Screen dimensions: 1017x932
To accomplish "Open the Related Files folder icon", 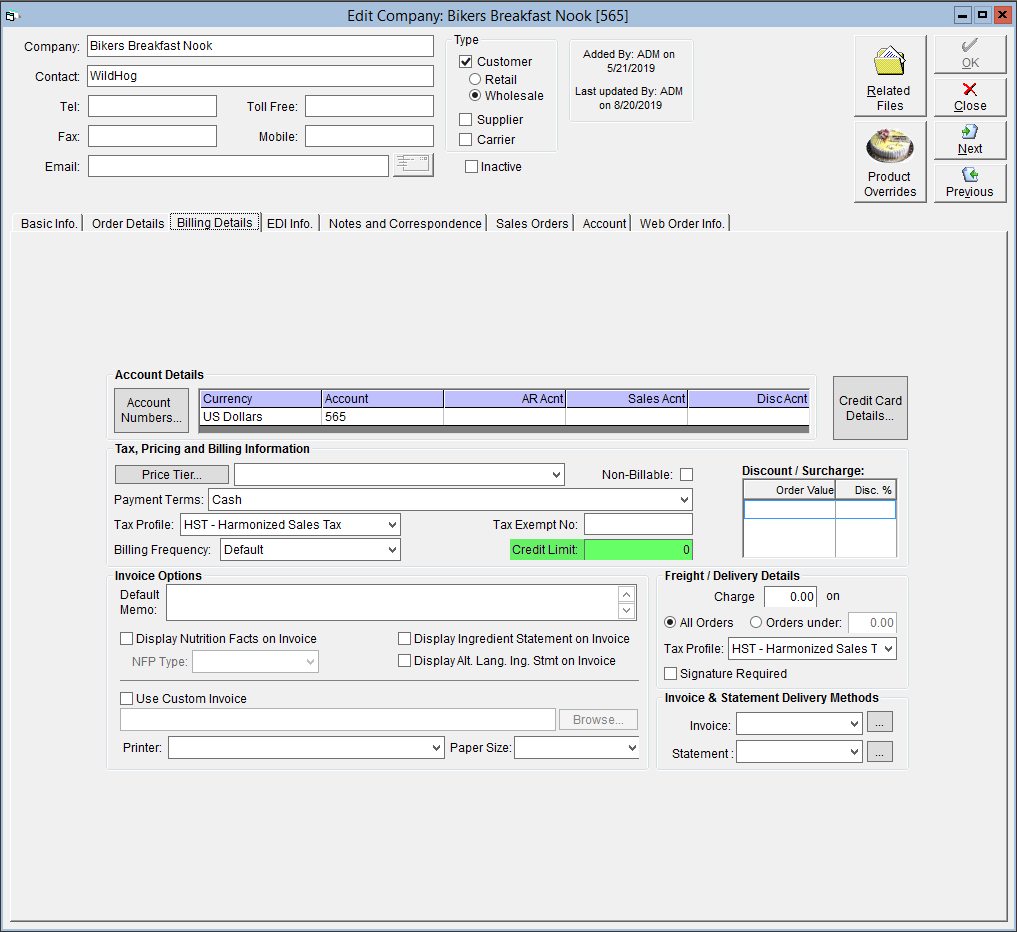I will (x=890, y=76).
